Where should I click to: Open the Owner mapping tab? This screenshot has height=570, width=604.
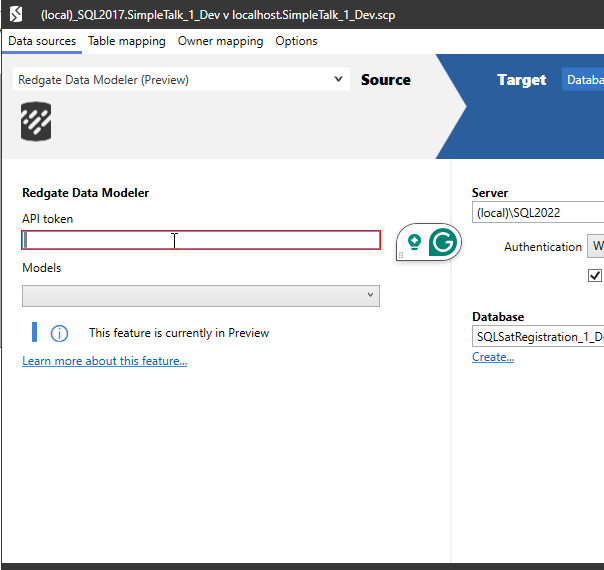point(220,41)
